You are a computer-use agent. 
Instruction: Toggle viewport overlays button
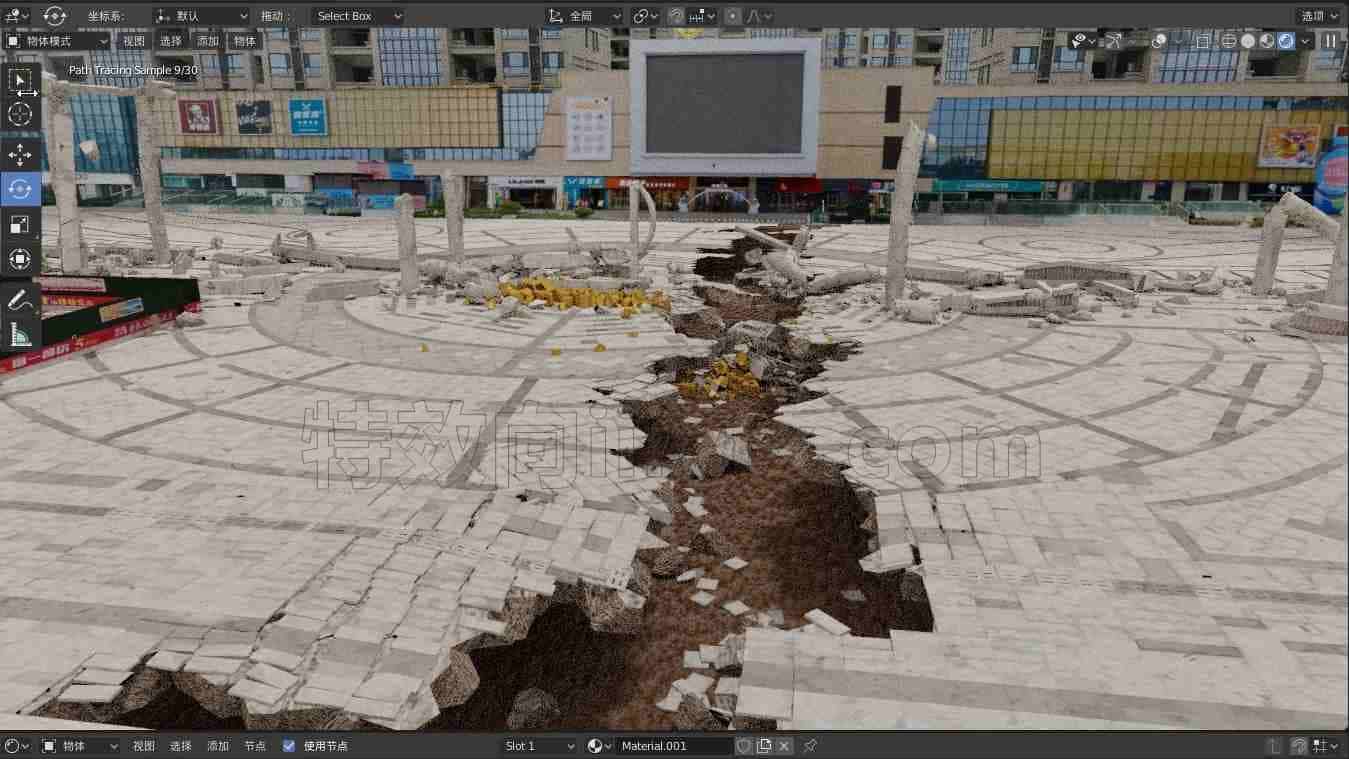point(1159,41)
